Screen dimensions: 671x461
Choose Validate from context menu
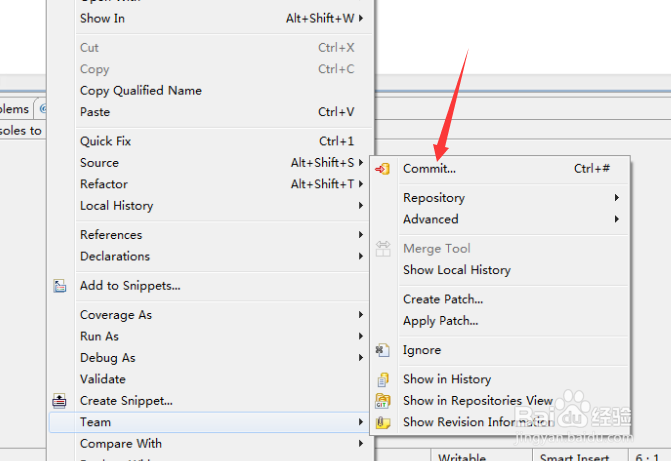[x=210, y=379]
